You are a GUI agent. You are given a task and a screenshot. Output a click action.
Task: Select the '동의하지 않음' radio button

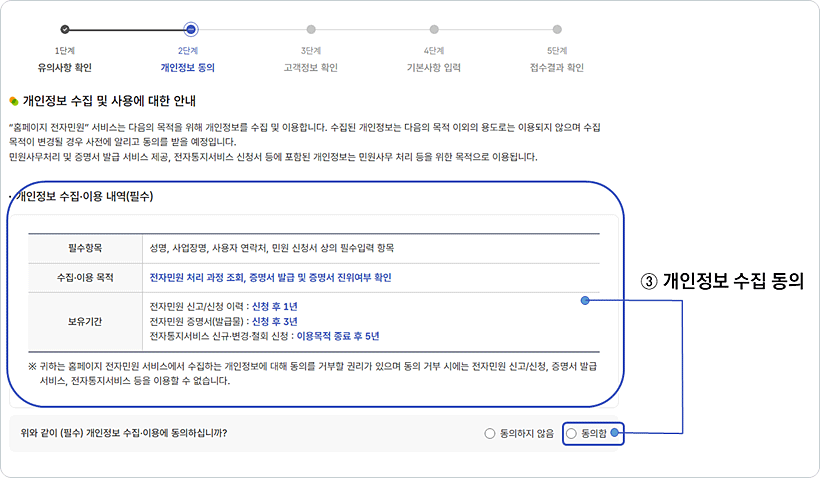tap(489, 434)
